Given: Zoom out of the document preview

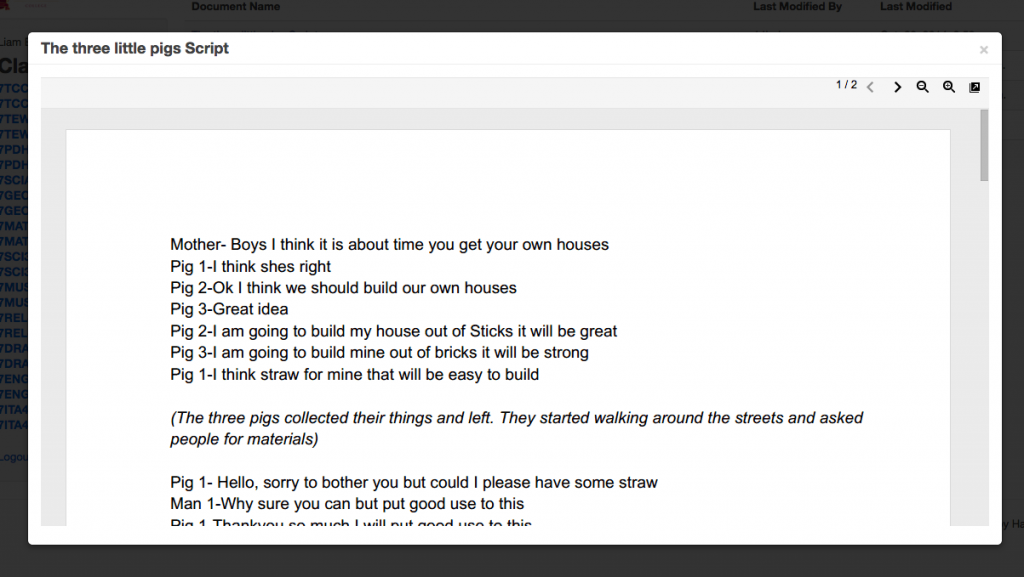Looking at the screenshot, I should click(922, 87).
